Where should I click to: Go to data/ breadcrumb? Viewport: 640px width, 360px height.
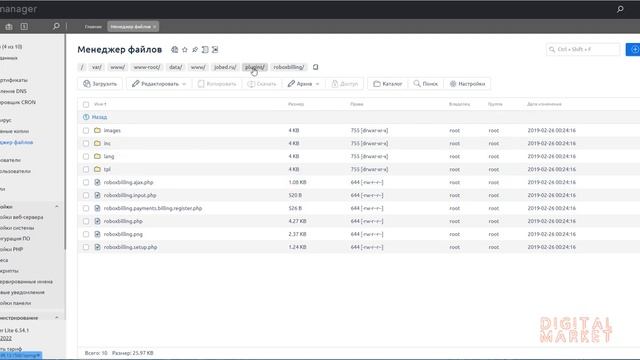coord(176,67)
